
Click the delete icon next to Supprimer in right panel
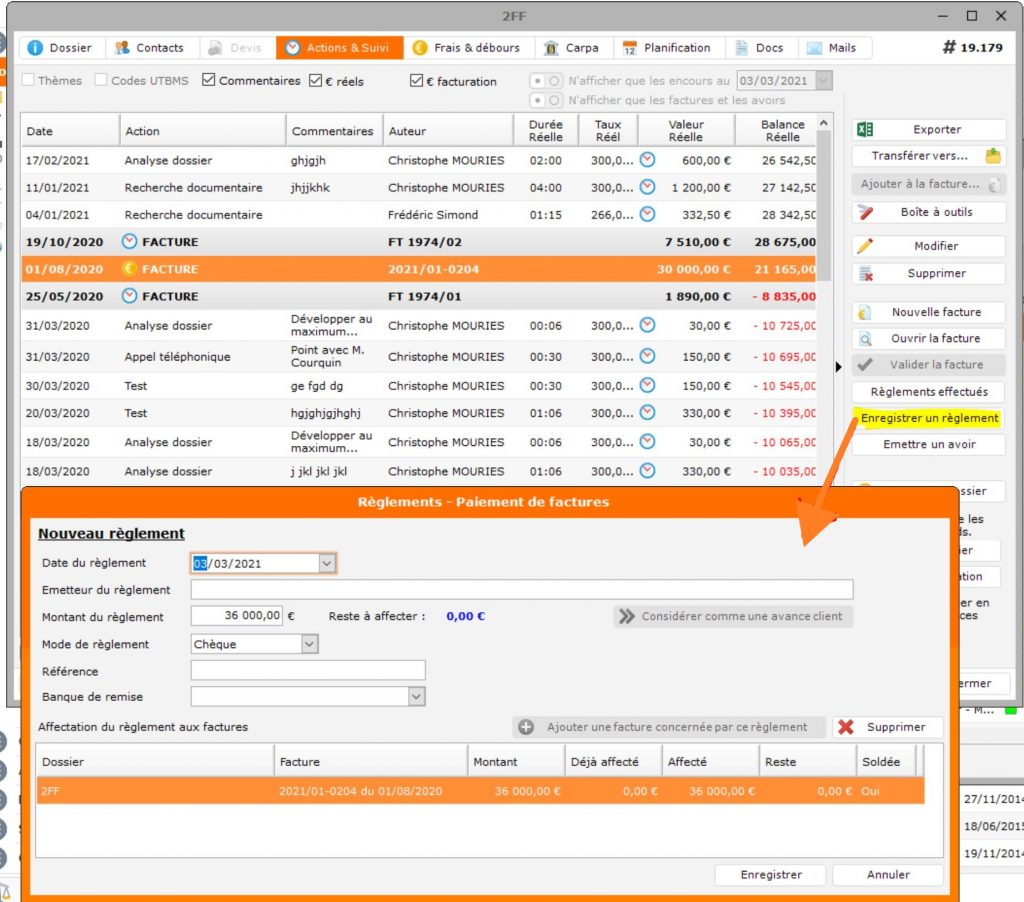tap(866, 274)
